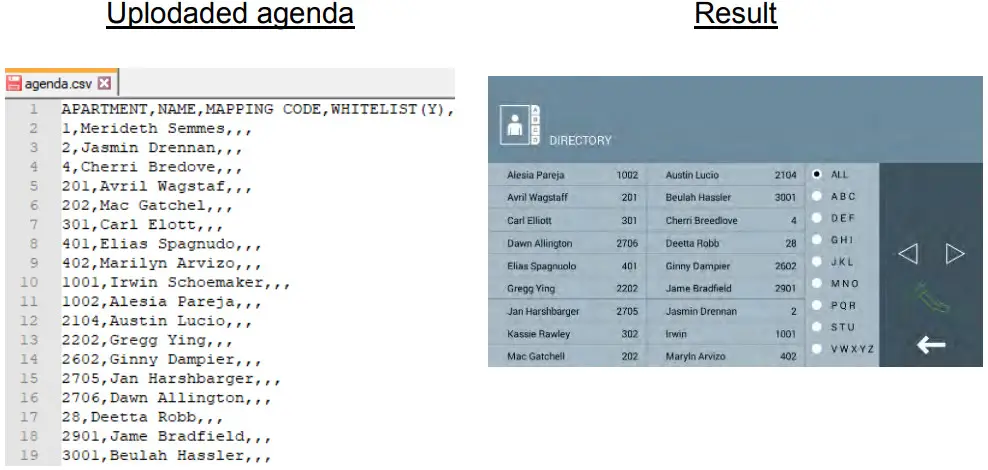Click the CSV line '2705,Jan Harshbarger,,,'

tap(171, 379)
